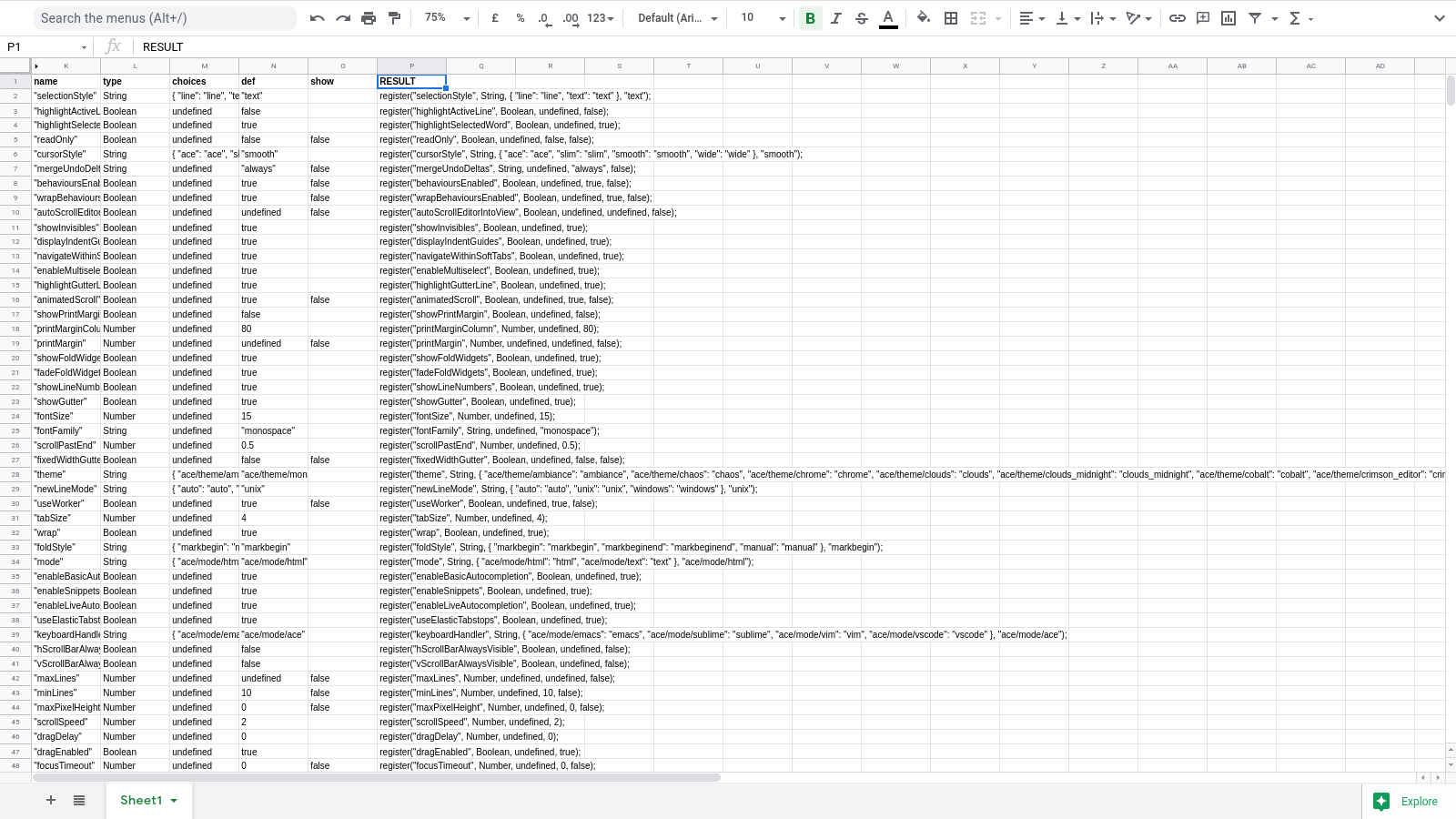This screenshot has height=819, width=1456.
Task: Insert a comment on the cell
Action: click(1202, 17)
